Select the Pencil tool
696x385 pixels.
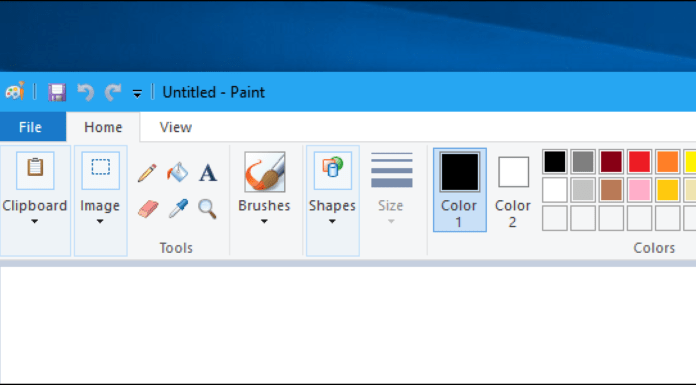pyautogui.click(x=147, y=173)
